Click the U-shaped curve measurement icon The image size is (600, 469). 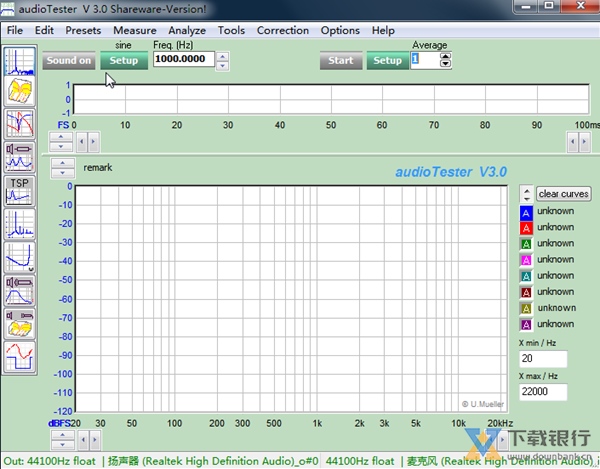click(19, 257)
